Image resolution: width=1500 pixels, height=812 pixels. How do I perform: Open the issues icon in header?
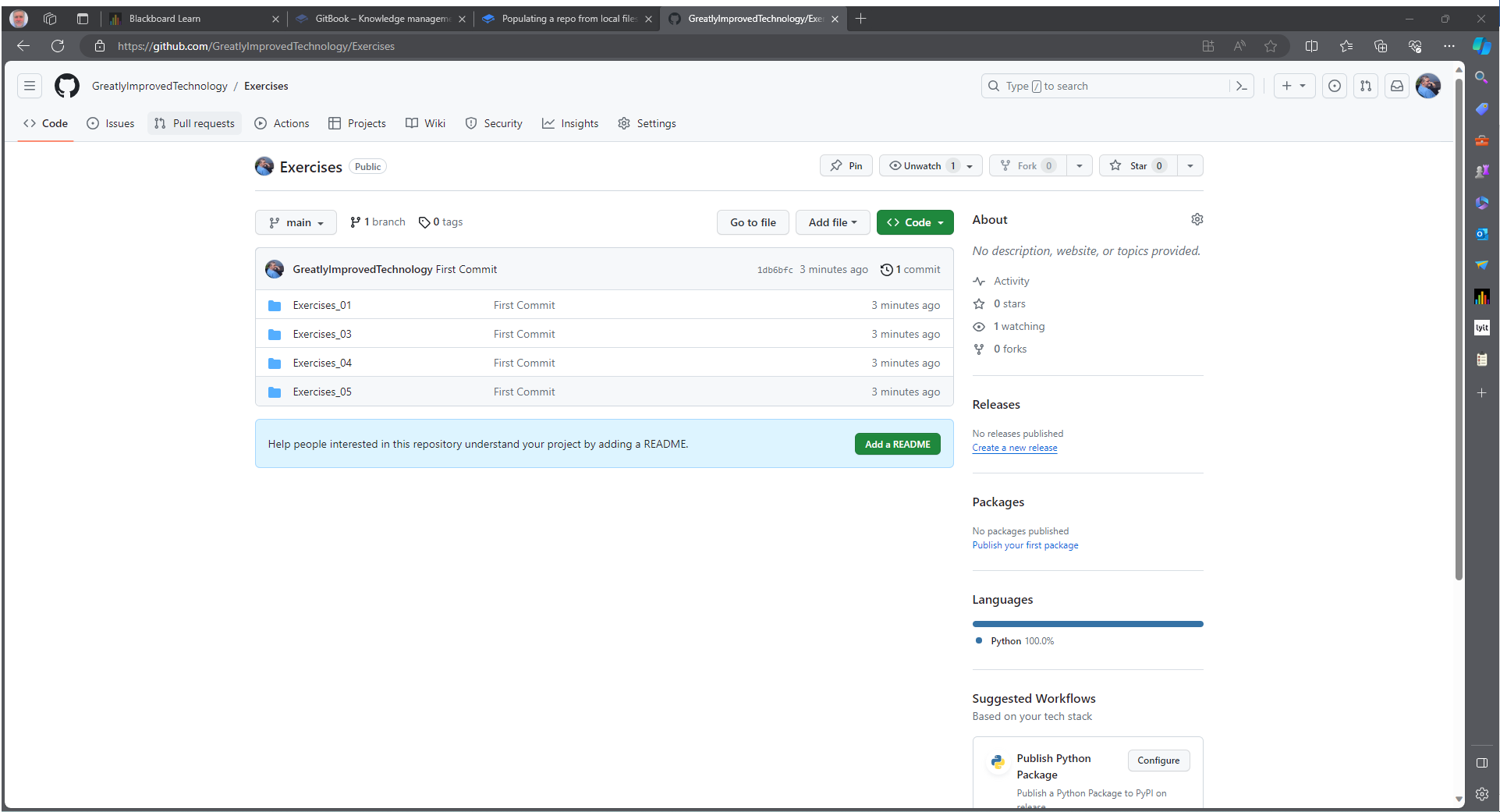click(1335, 86)
